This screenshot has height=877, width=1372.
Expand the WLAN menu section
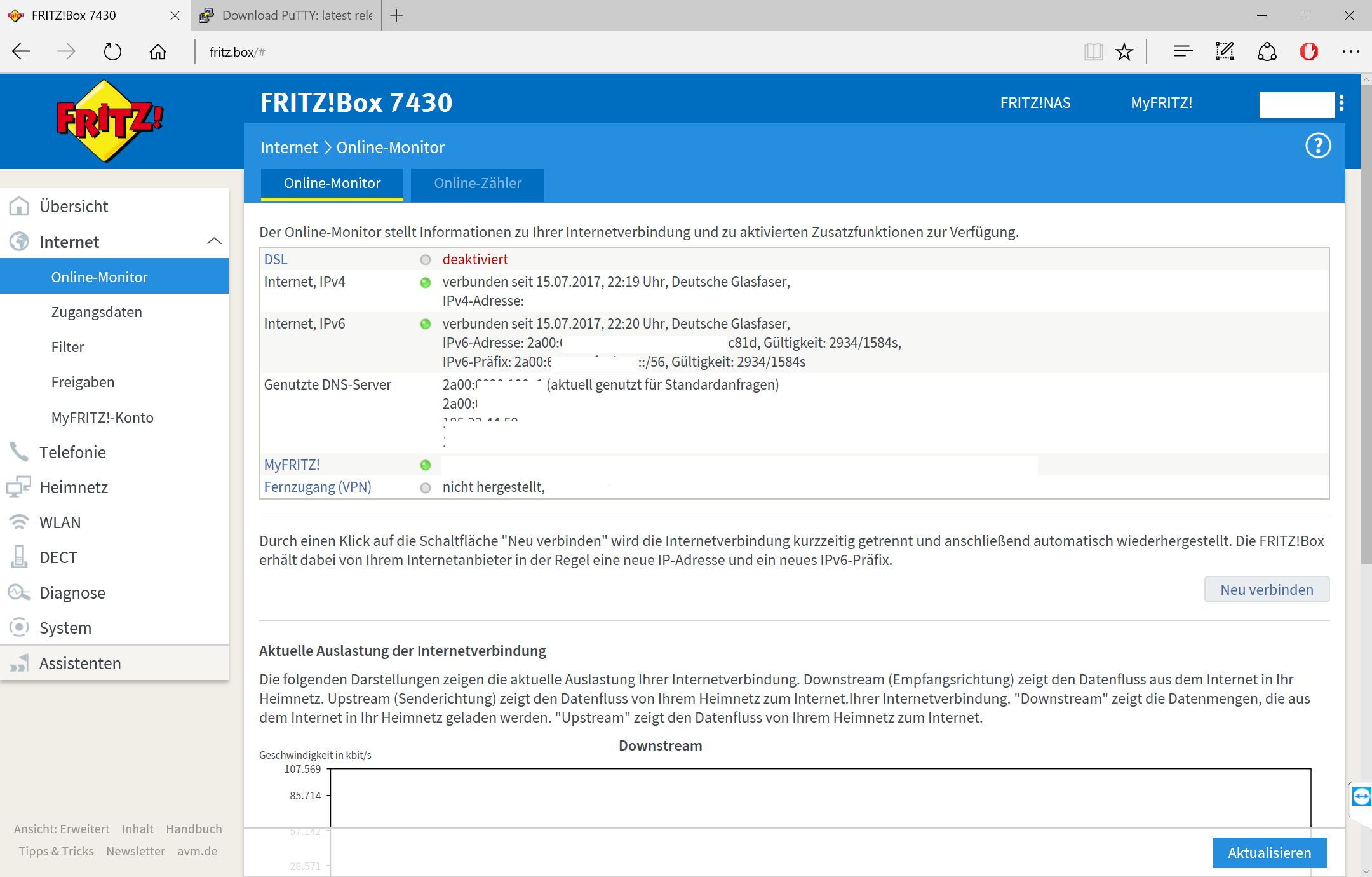point(60,522)
